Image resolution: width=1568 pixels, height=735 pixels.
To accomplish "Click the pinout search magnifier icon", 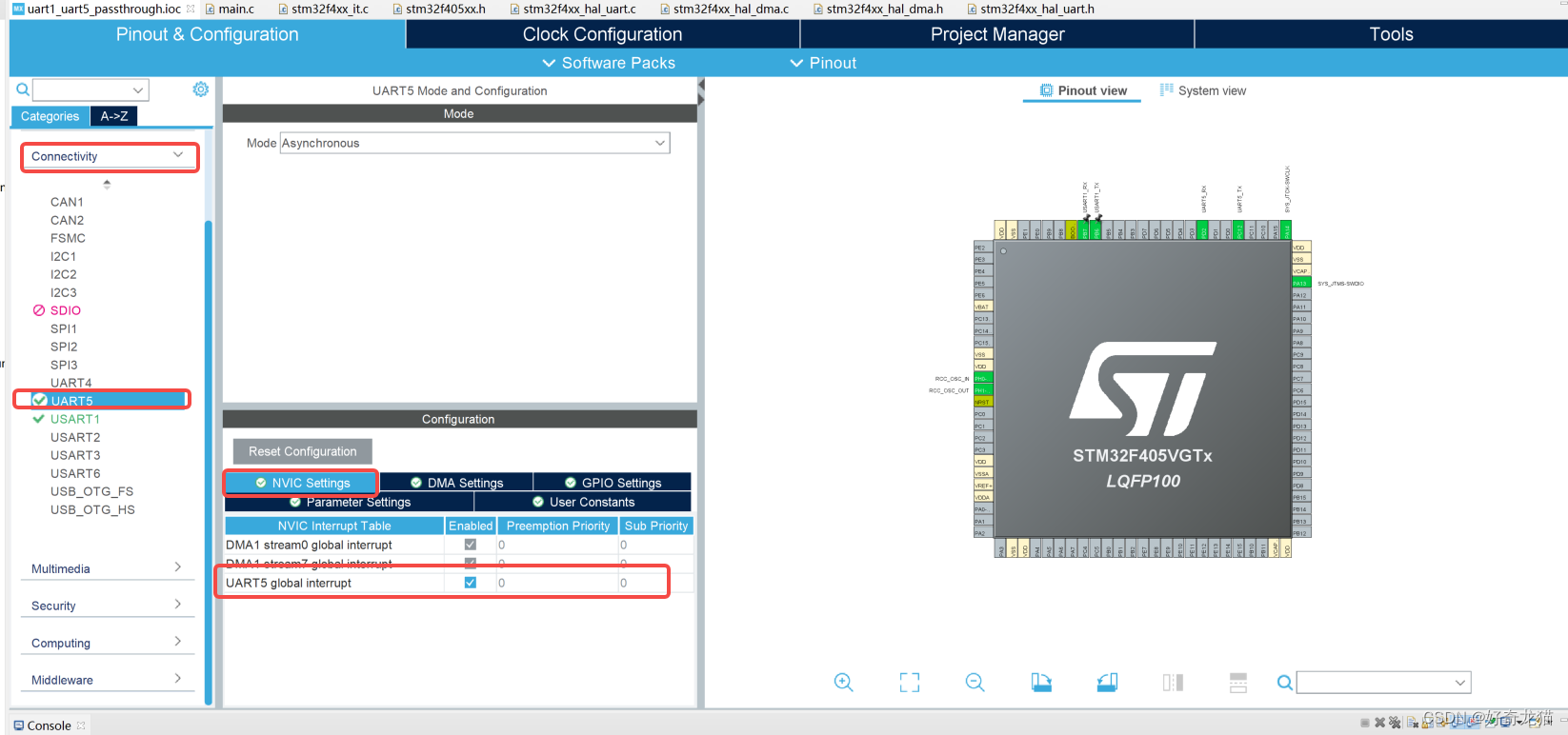I will [x=1285, y=682].
